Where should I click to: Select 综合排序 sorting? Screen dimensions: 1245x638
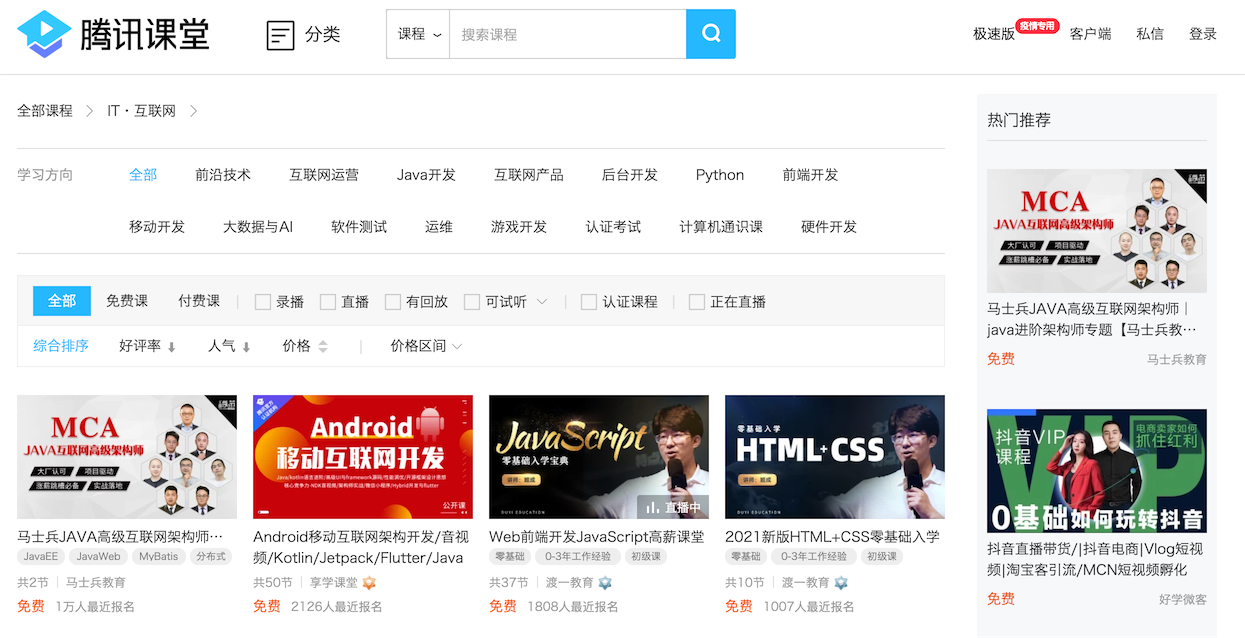[x=61, y=346]
